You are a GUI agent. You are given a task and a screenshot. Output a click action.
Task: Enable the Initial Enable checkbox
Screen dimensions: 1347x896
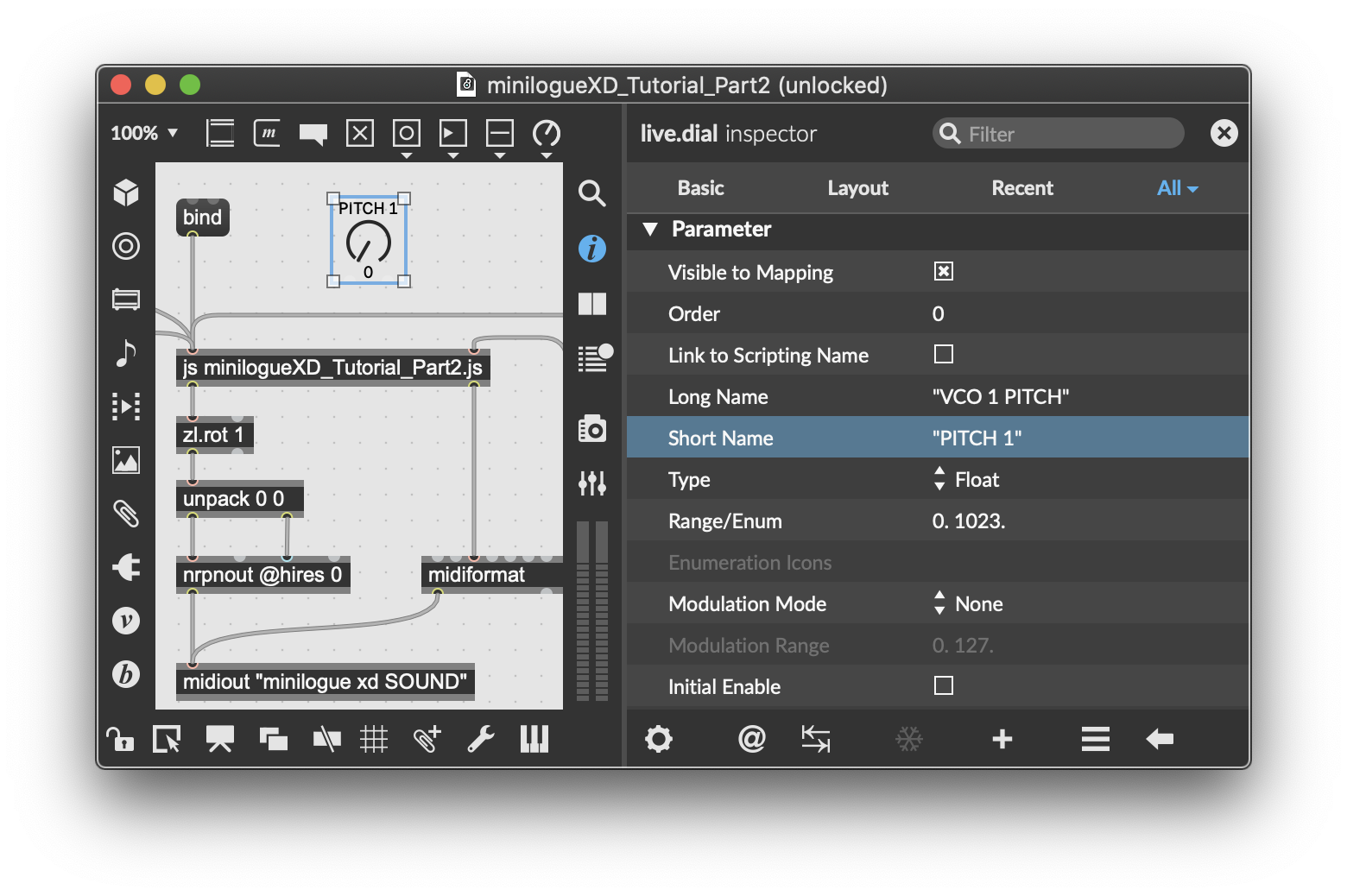[944, 685]
